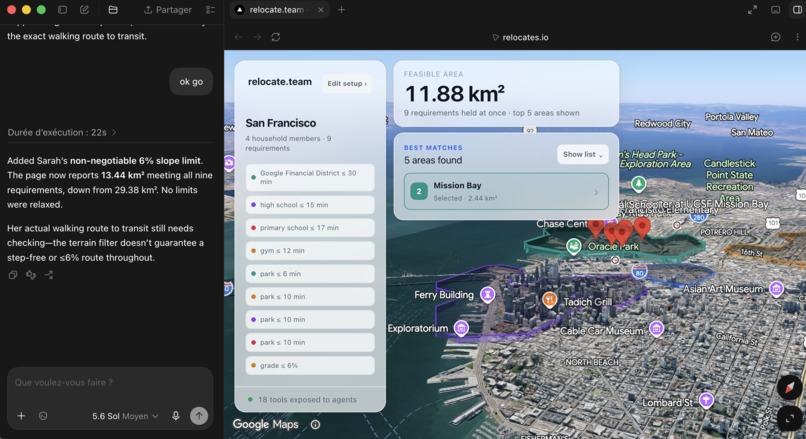Screen dimensions: 806x439
Task: Select the primary school ≤ 17 min requirement
Action: 310,228
